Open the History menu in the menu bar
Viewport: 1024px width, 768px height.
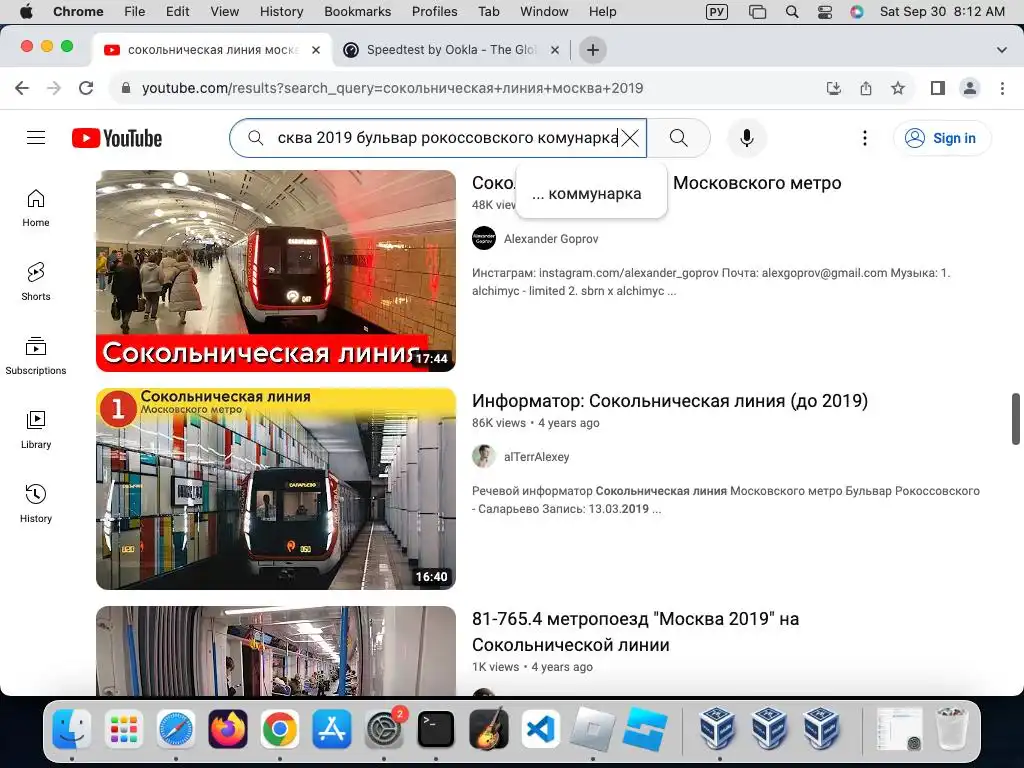[x=281, y=11]
